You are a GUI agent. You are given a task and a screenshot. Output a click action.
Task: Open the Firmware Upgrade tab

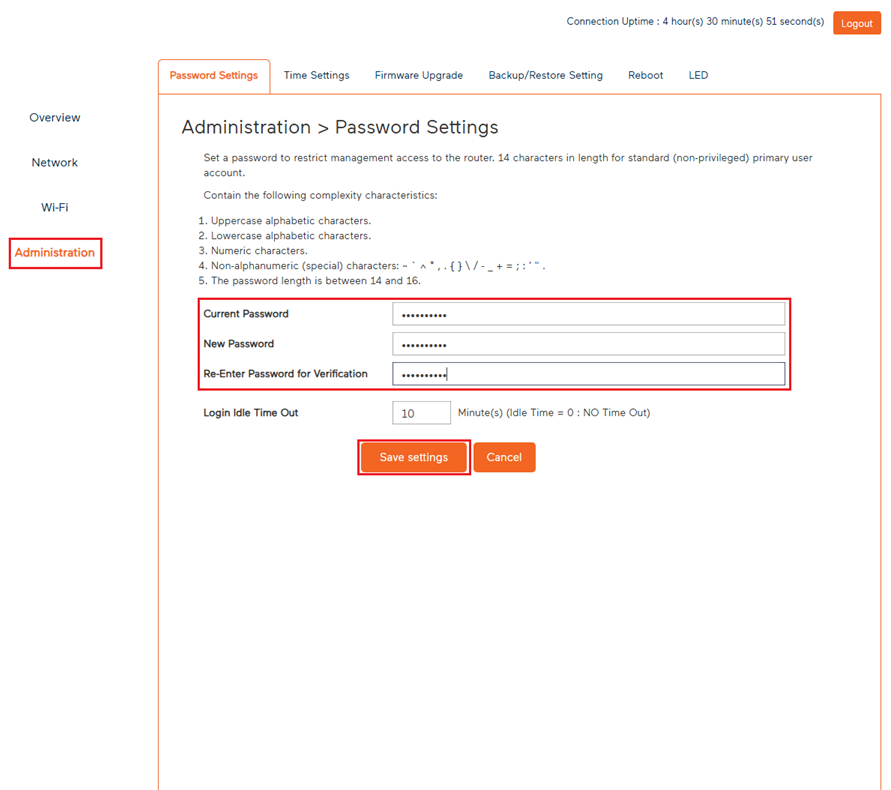pyautogui.click(x=419, y=74)
